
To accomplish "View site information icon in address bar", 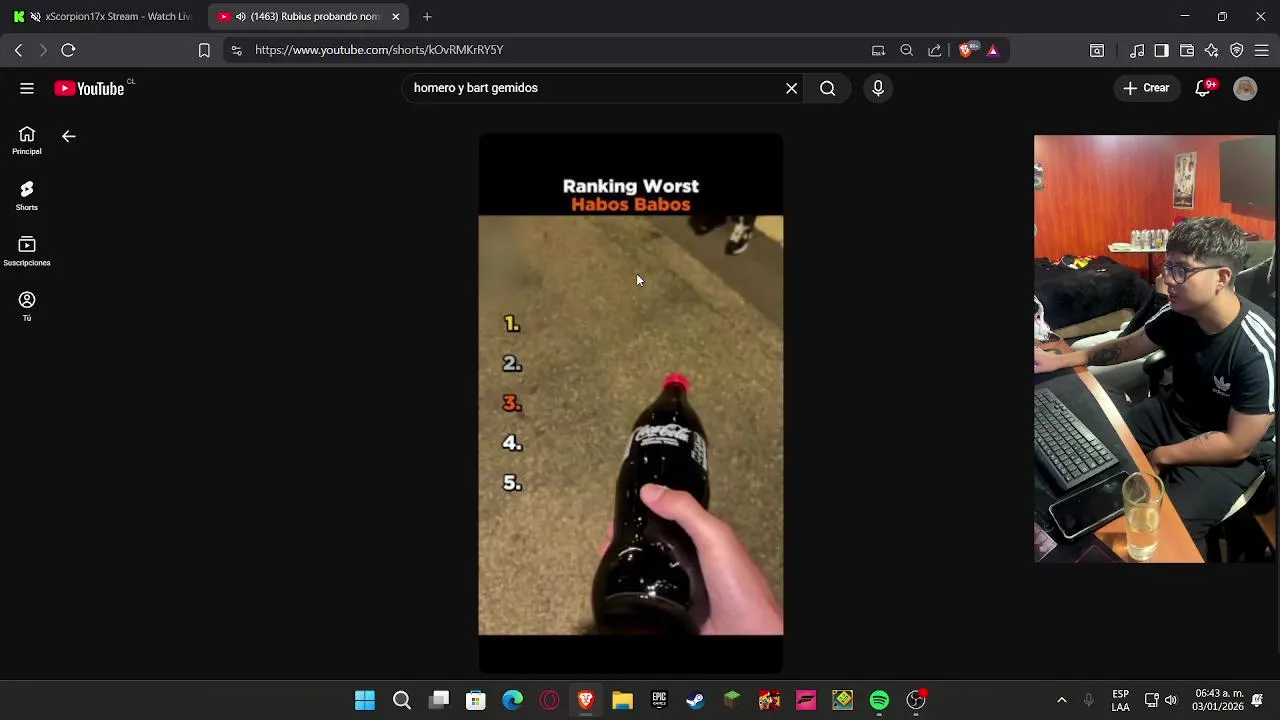I will 236,50.
